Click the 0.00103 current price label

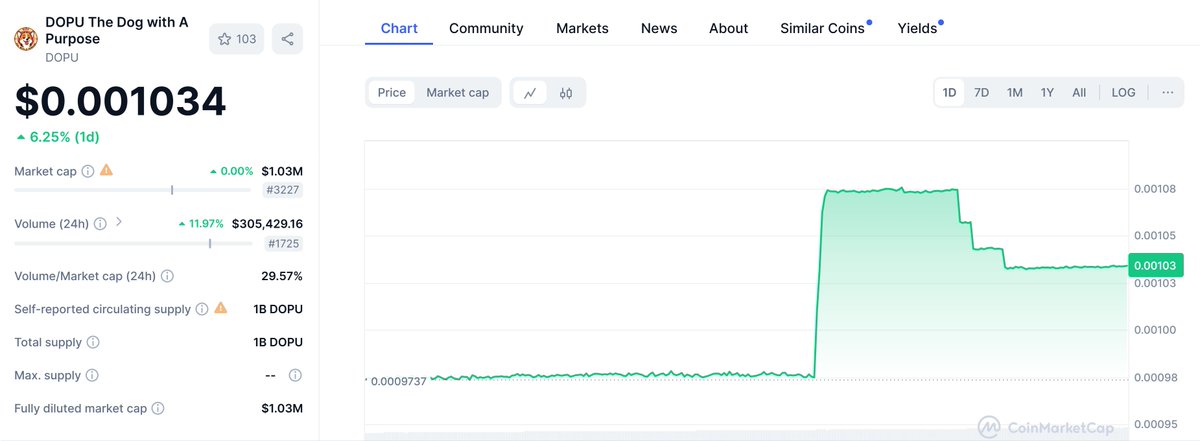[1155, 265]
